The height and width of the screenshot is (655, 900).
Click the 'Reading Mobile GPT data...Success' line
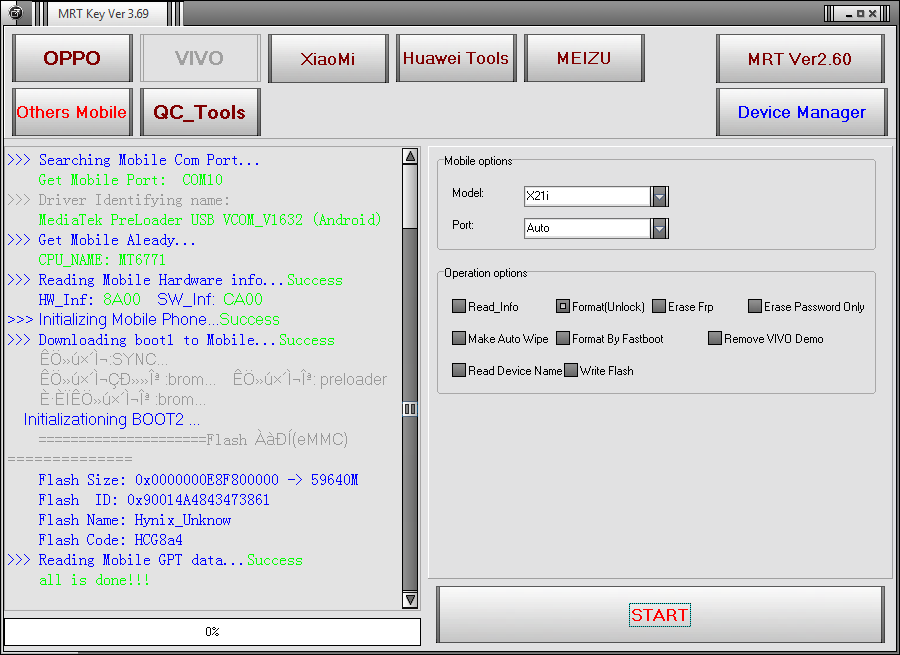coord(155,560)
